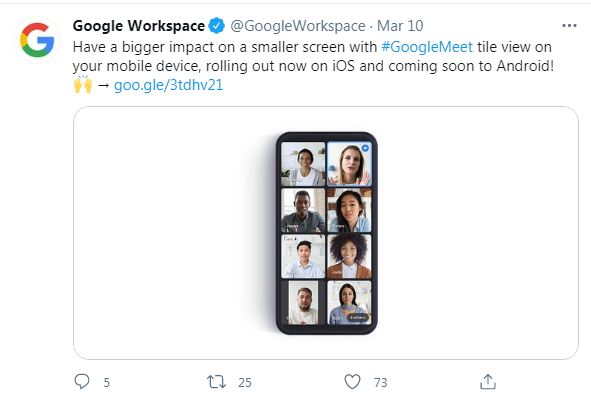This screenshot has height=401, width=591.
Task: Retweet using the arrows icon
Action: tap(216, 382)
